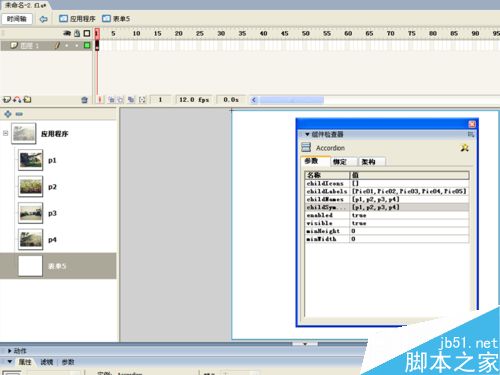Open the component inspector panel options menu
The image size is (500, 375).
point(471,134)
